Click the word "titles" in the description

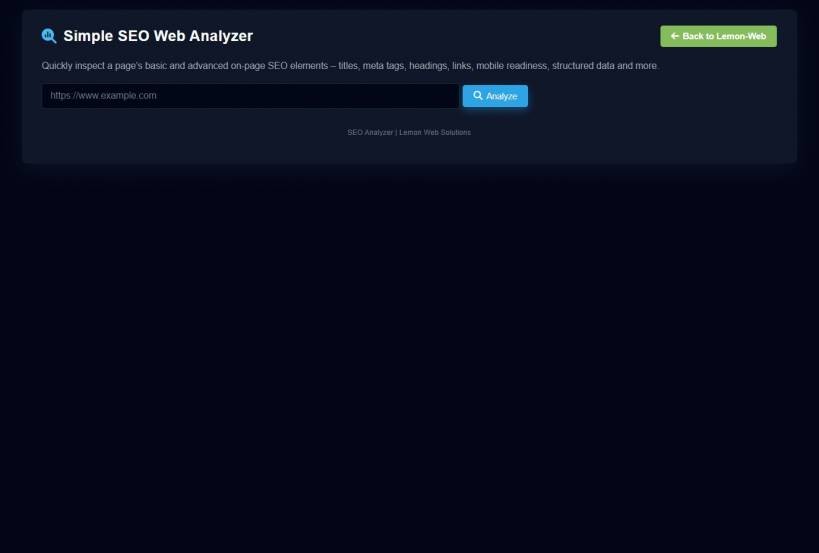[348, 66]
